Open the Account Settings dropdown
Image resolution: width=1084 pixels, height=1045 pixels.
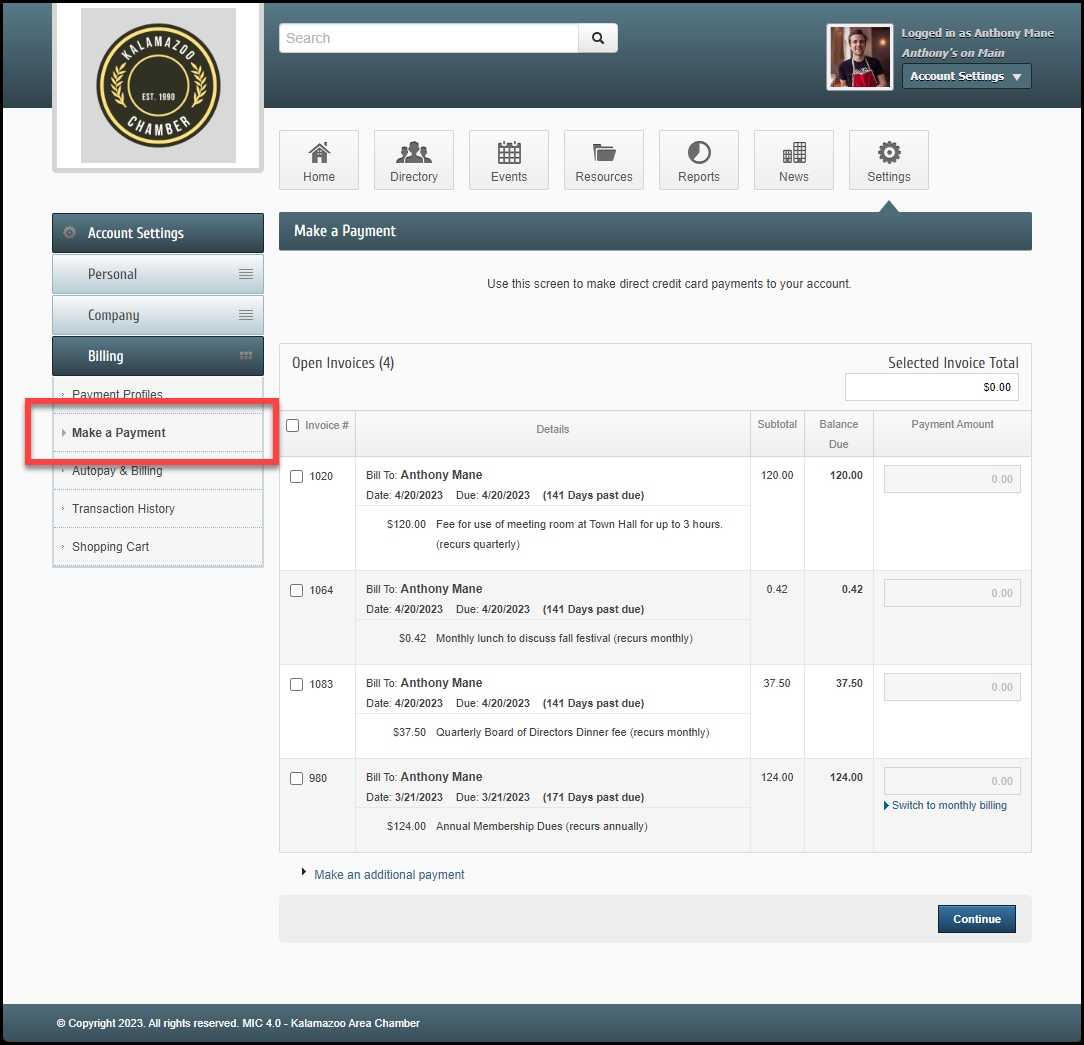[965, 76]
